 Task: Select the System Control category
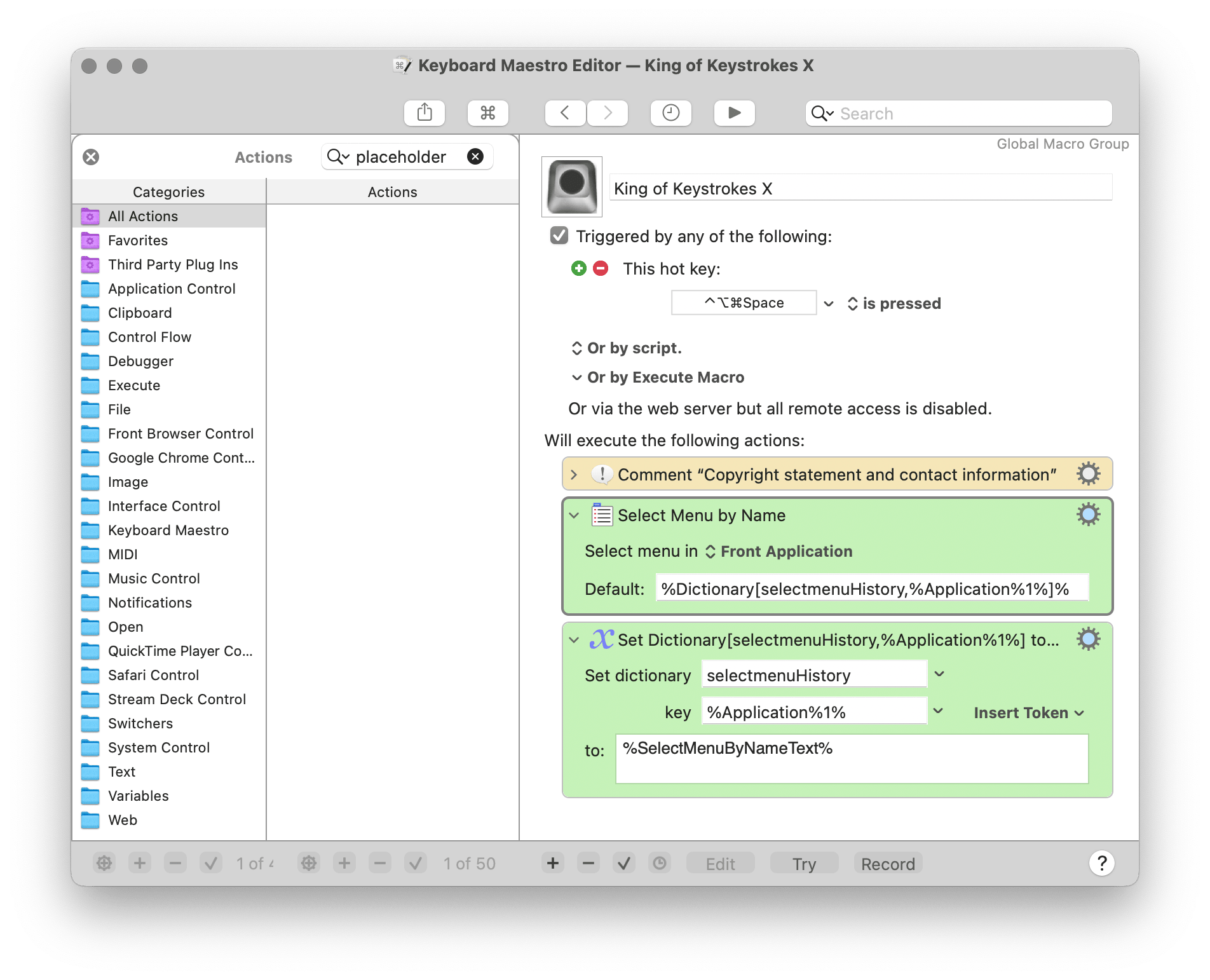point(169,747)
